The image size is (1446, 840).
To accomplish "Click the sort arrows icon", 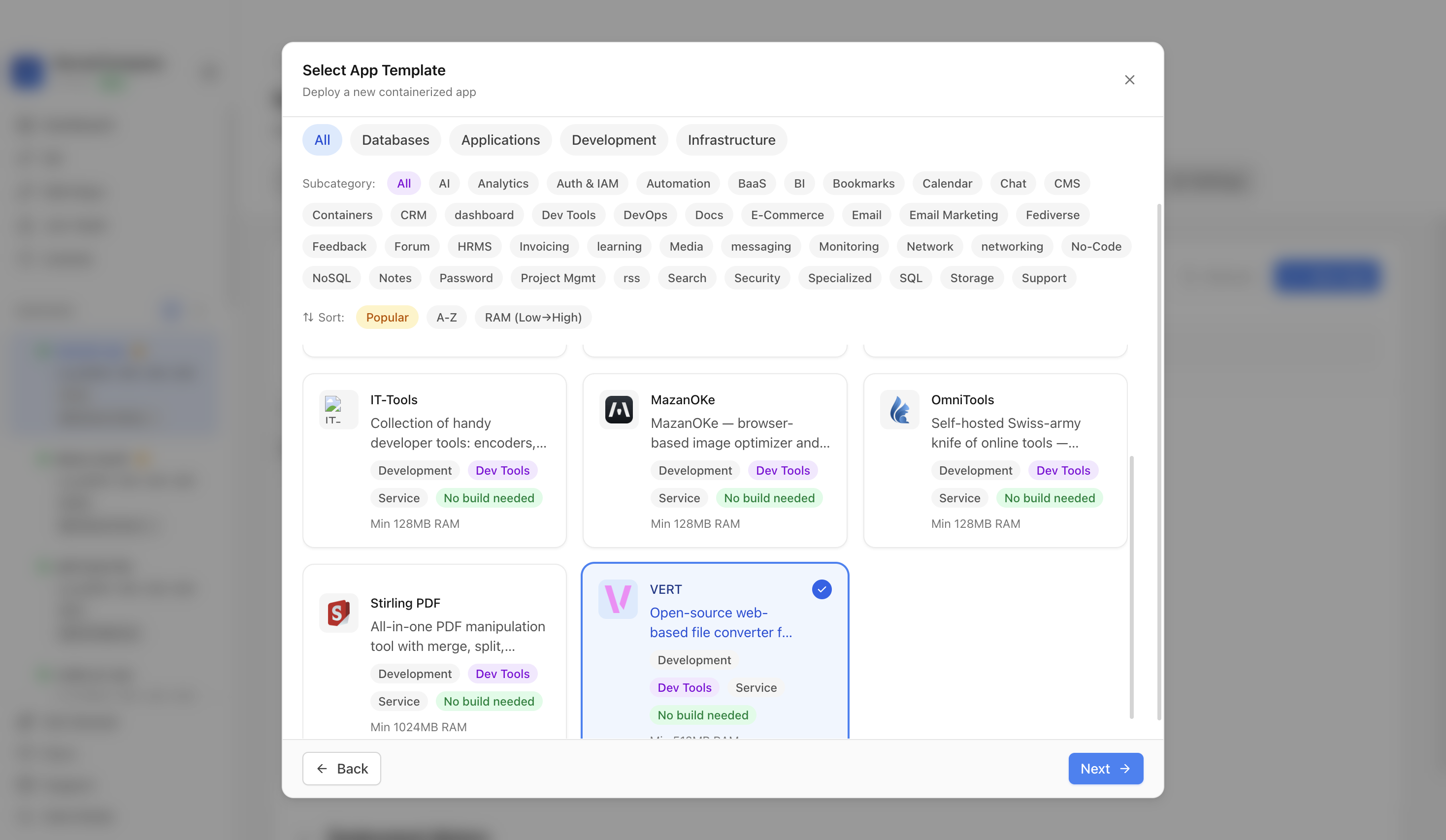I will point(308,317).
